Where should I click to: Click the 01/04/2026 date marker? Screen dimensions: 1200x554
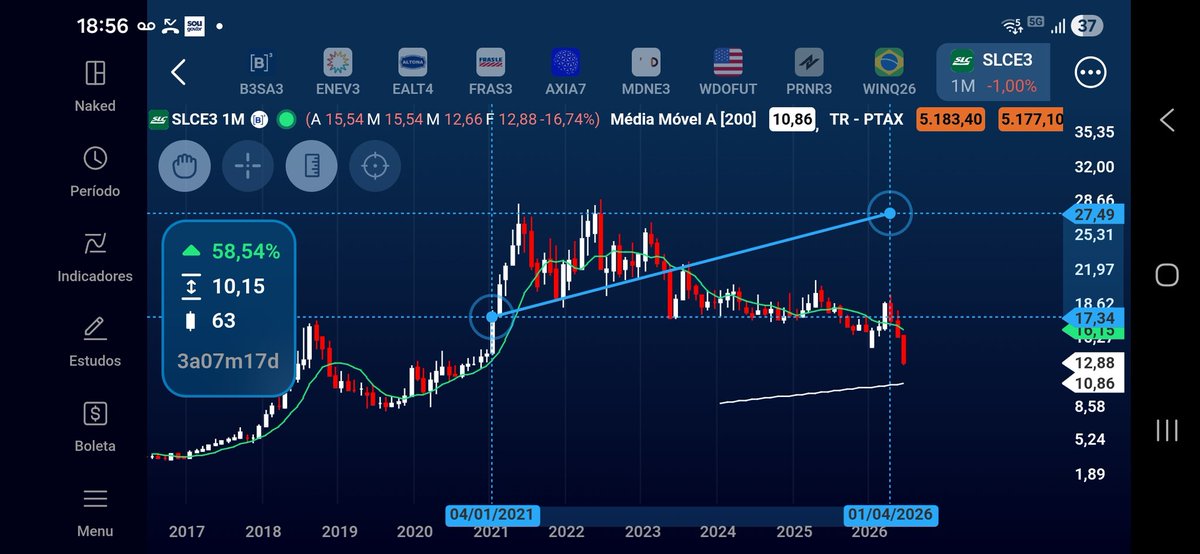tap(890, 515)
